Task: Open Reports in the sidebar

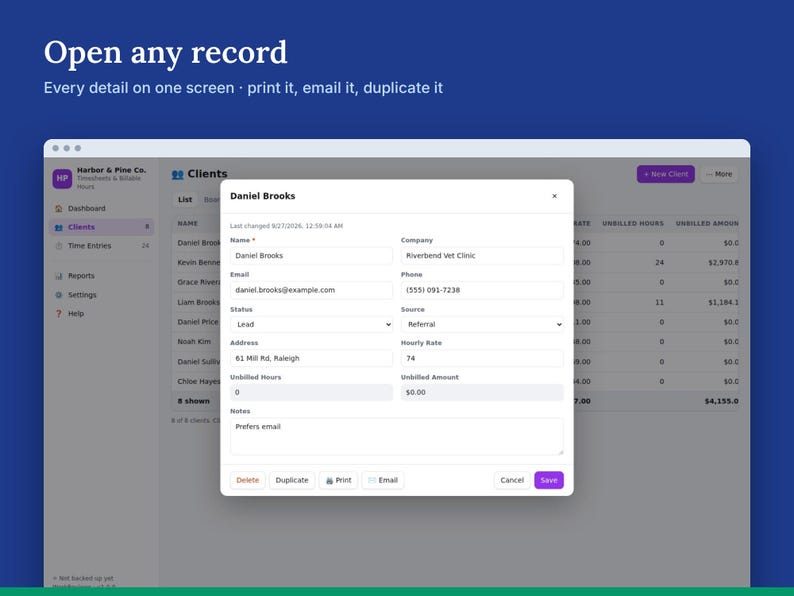Action: [102, 276]
